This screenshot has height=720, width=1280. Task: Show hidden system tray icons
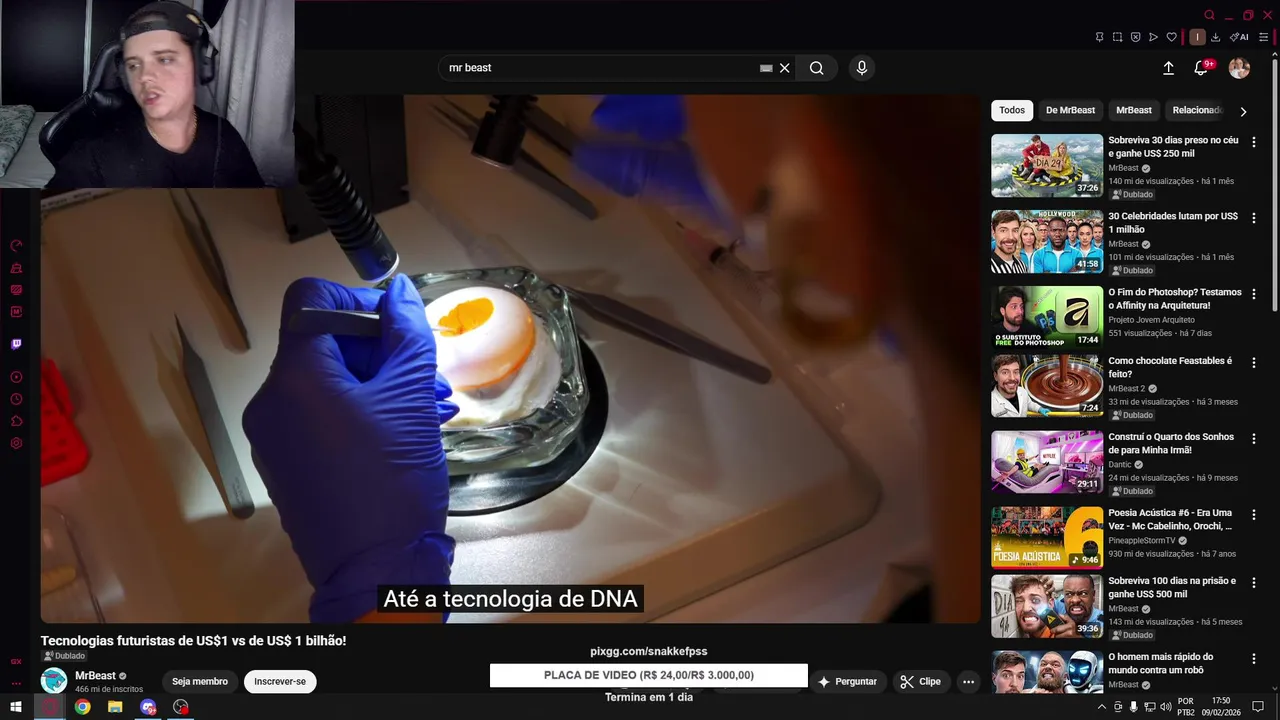tap(1101, 707)
